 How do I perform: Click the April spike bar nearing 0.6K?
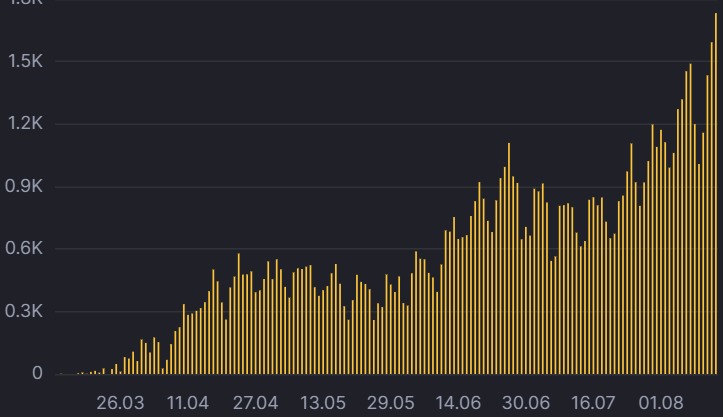point(239,314)
